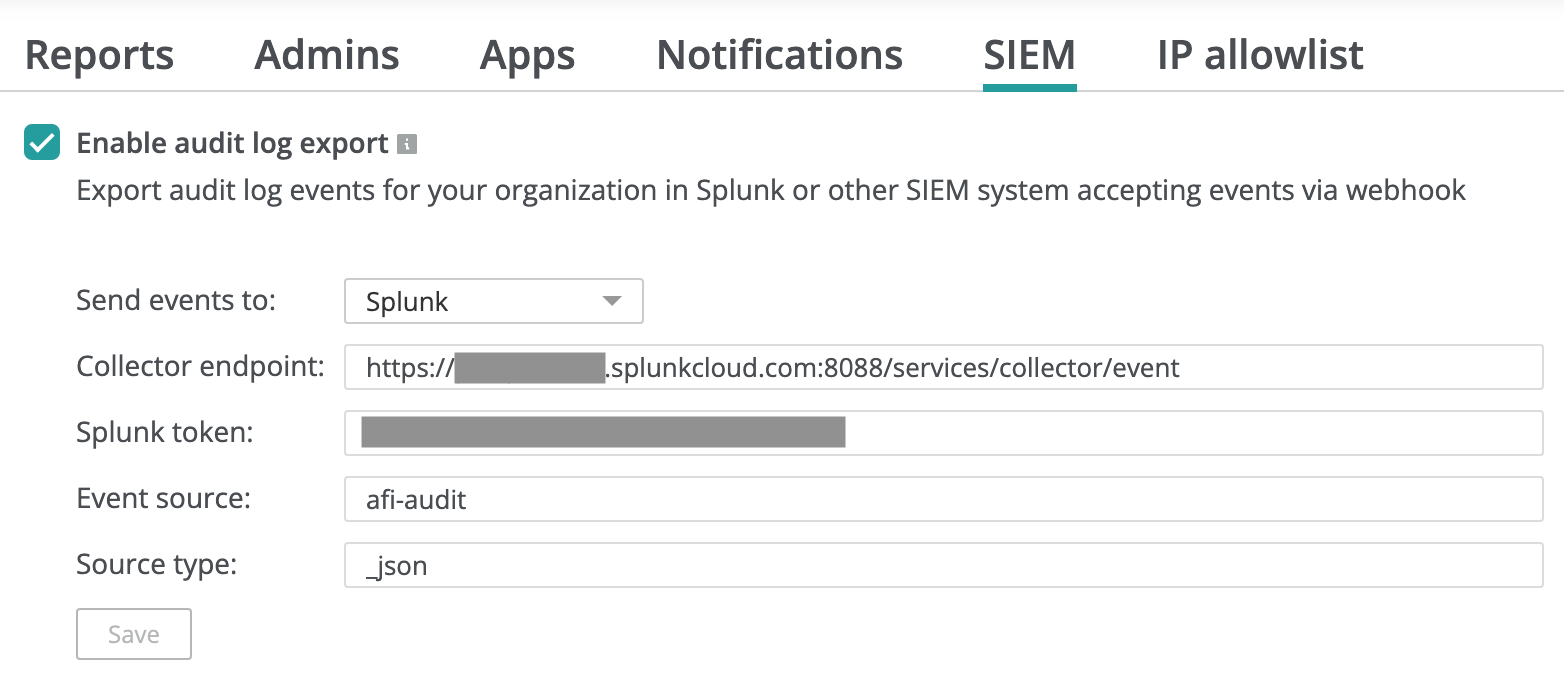The width and height of the screenshot is (1564, 674).
Task: Uncheck the Enable audit log export checkbox
Action: coord(42,143)
